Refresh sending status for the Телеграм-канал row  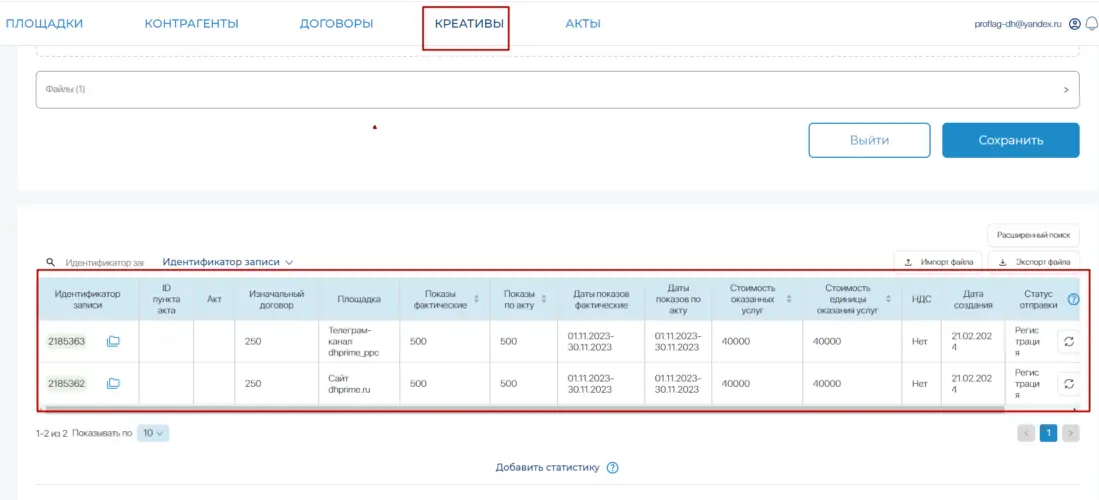1068,342
